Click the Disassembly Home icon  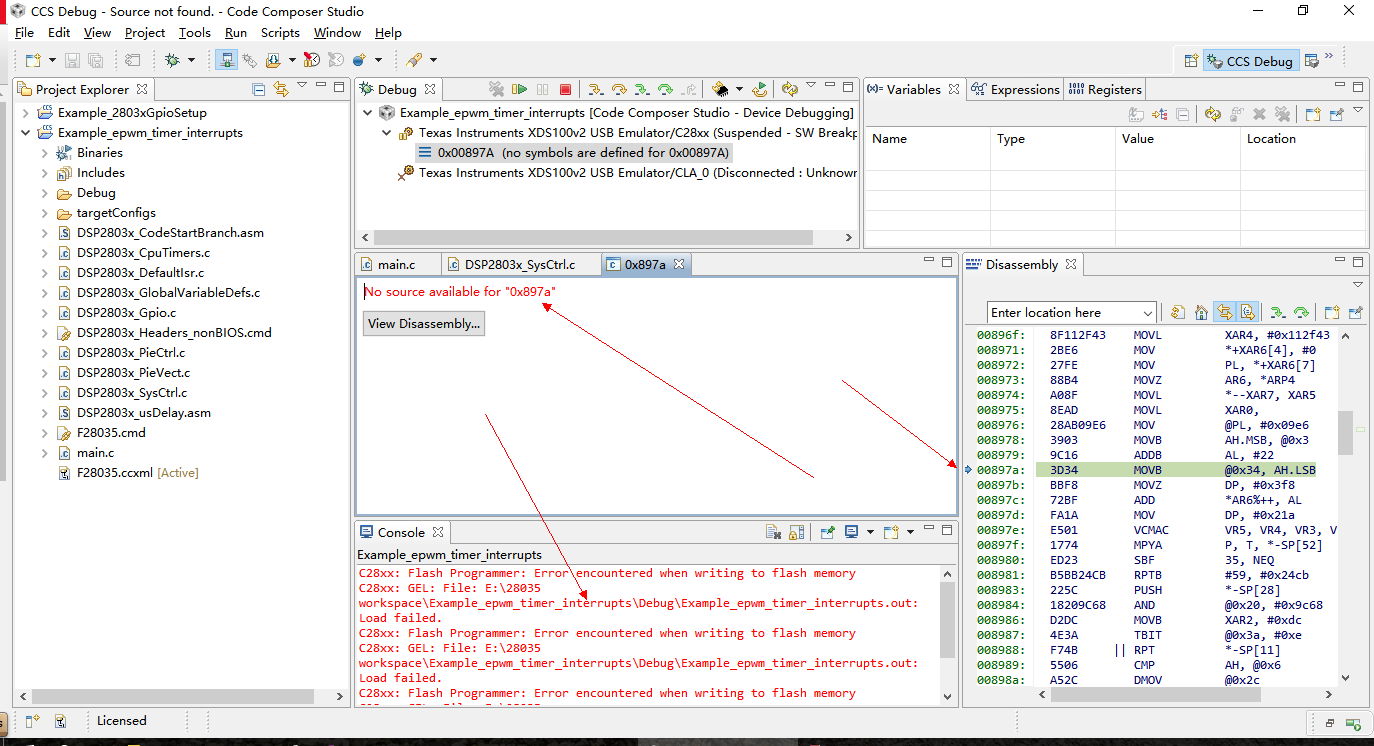coord(1201,312)
